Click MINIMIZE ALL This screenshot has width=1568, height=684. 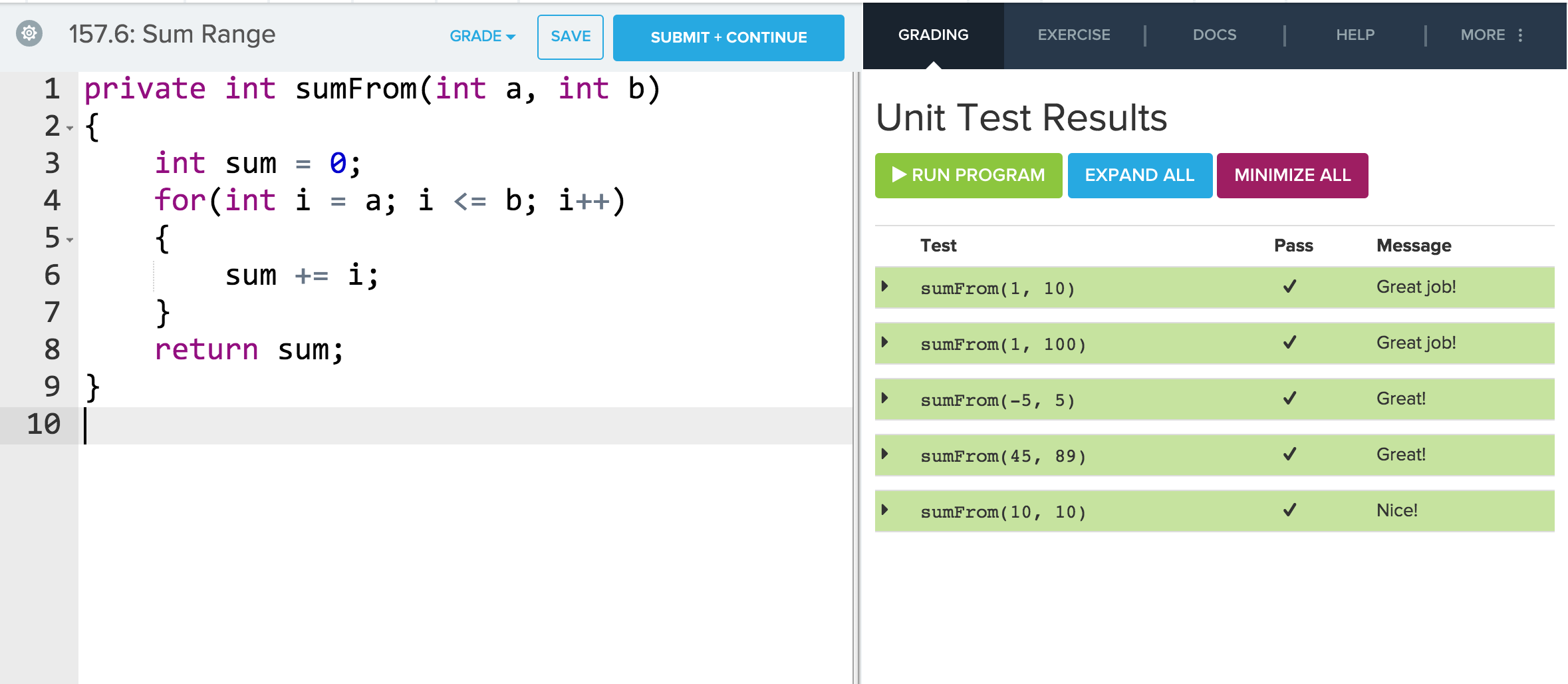pyautogui.click(x=1292, y=176)
